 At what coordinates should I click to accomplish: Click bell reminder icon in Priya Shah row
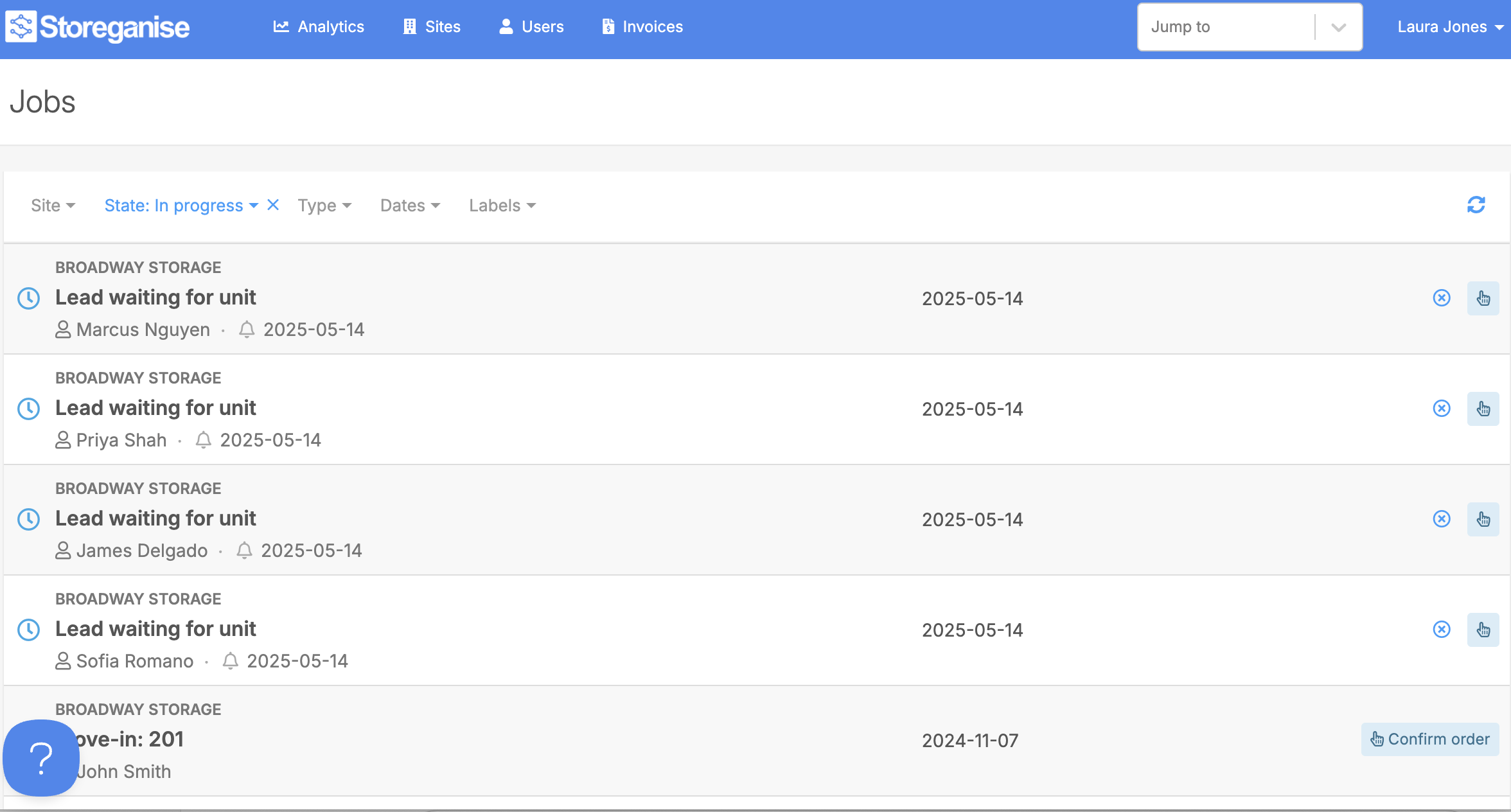pyautogui.click(x=204, y=440)
